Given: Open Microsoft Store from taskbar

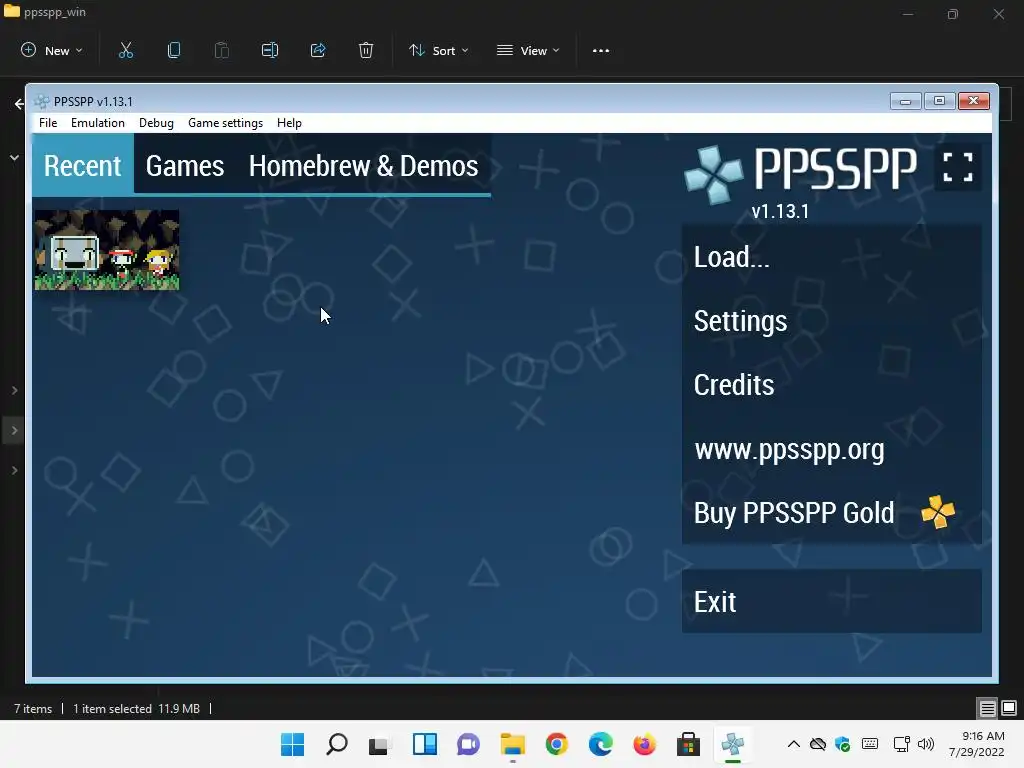Looking at the screenshot, I should click(688, 744).
